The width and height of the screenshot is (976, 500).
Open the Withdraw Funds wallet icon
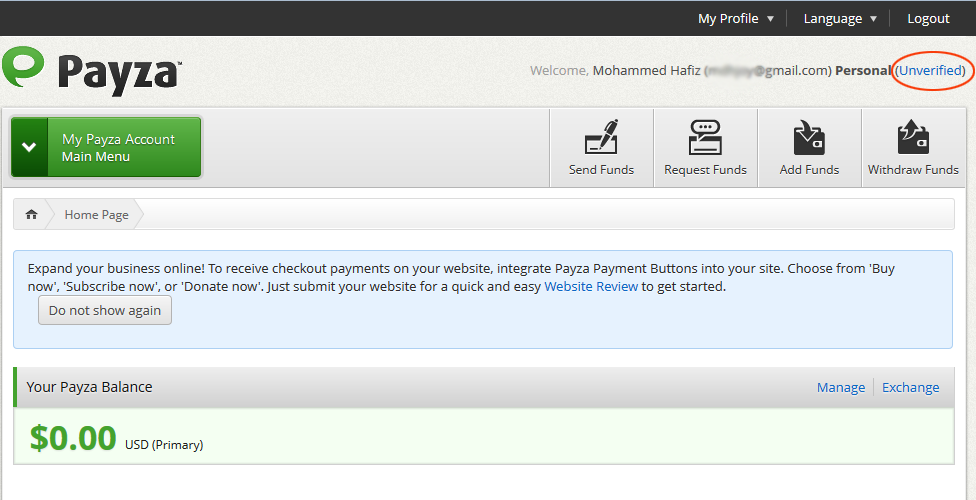click(x=913, y=137)
